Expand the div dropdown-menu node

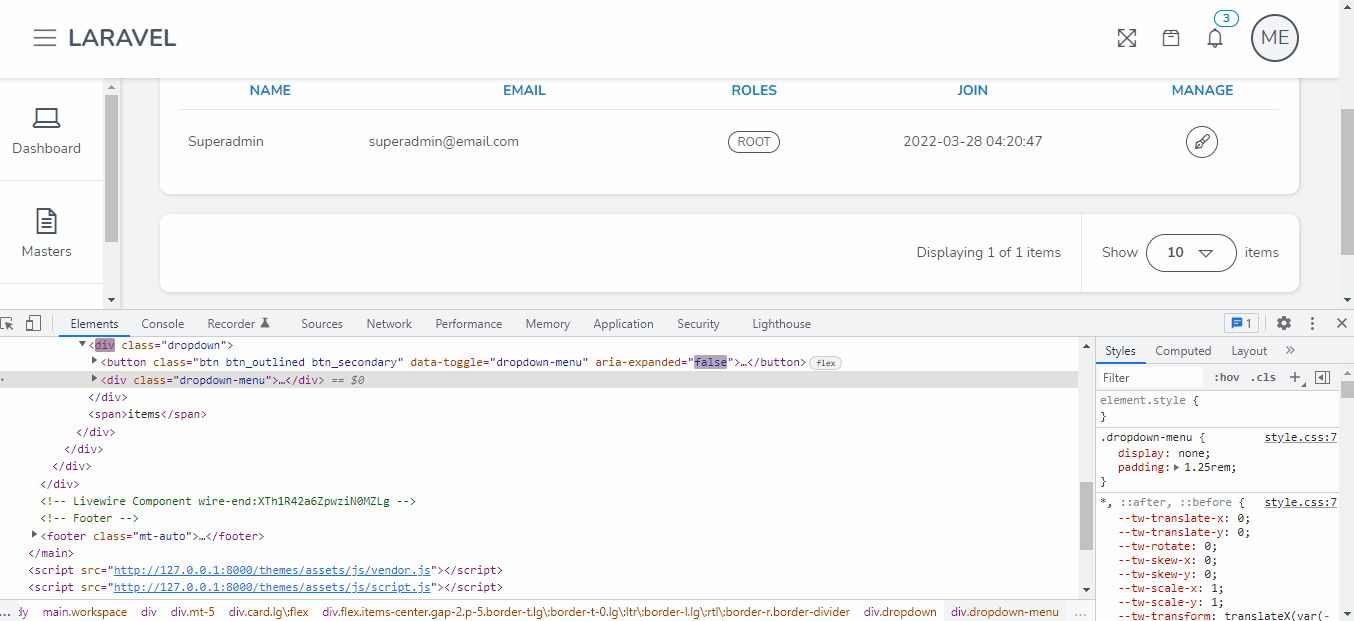[95, 379]
